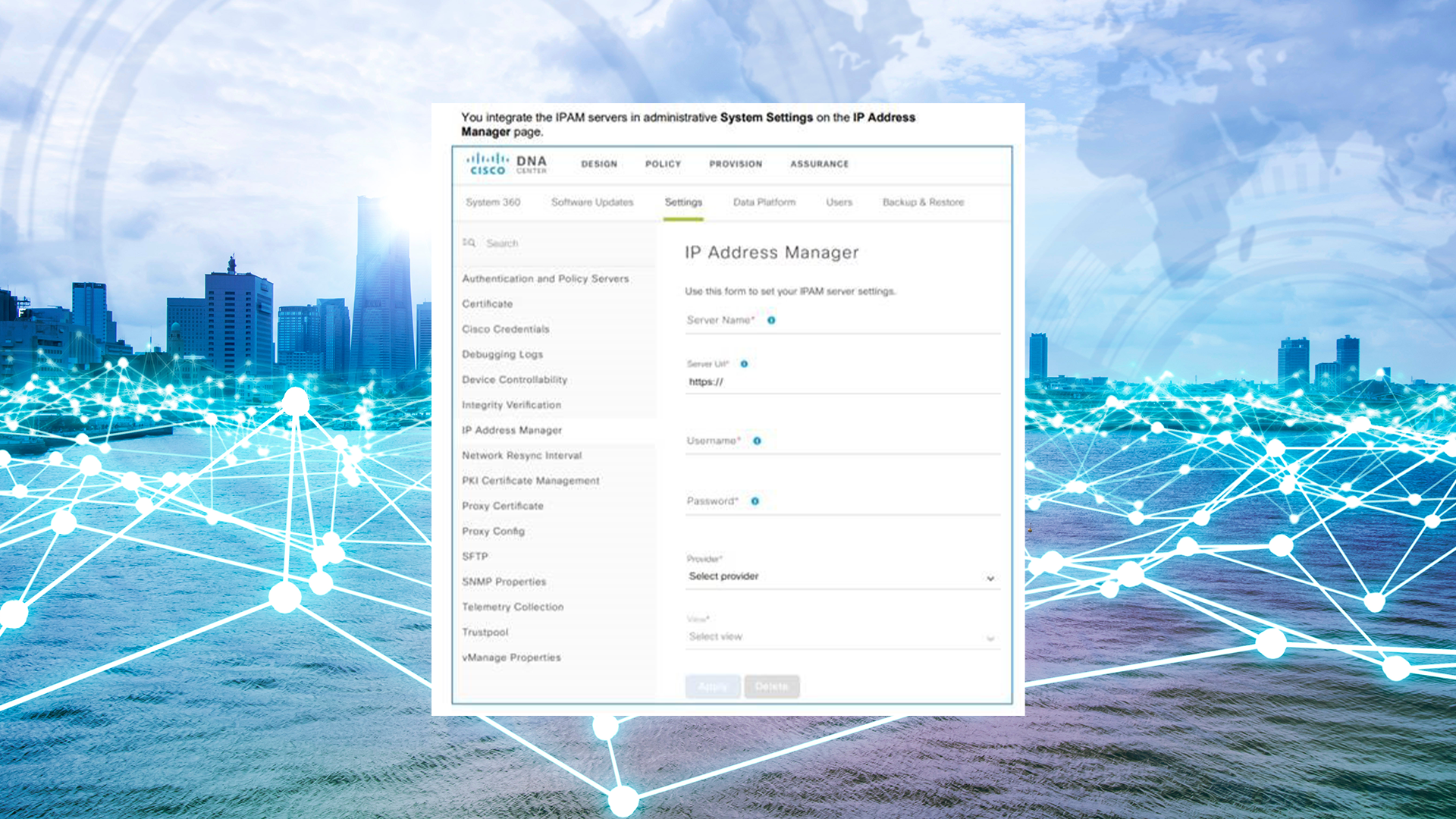1456x819 pixels.
Task: Click the Cisco DNA Center logo
Action: (x=507, y=164)
